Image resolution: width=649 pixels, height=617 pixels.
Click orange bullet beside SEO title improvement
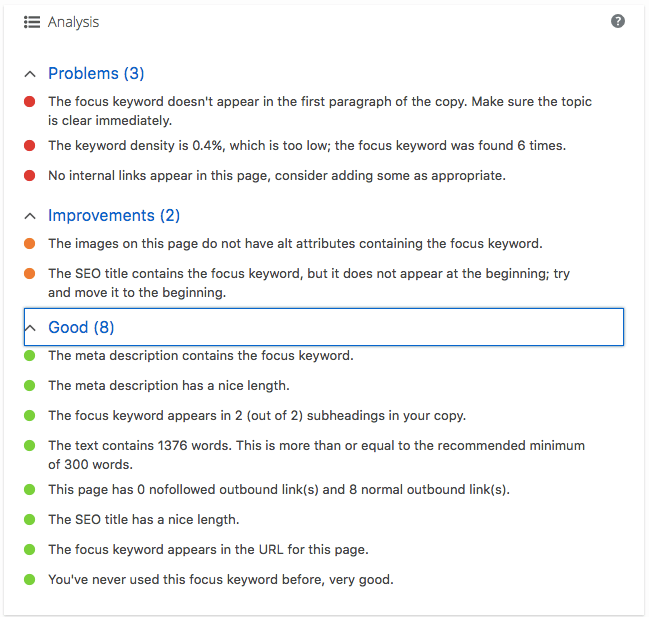(29, 273)
